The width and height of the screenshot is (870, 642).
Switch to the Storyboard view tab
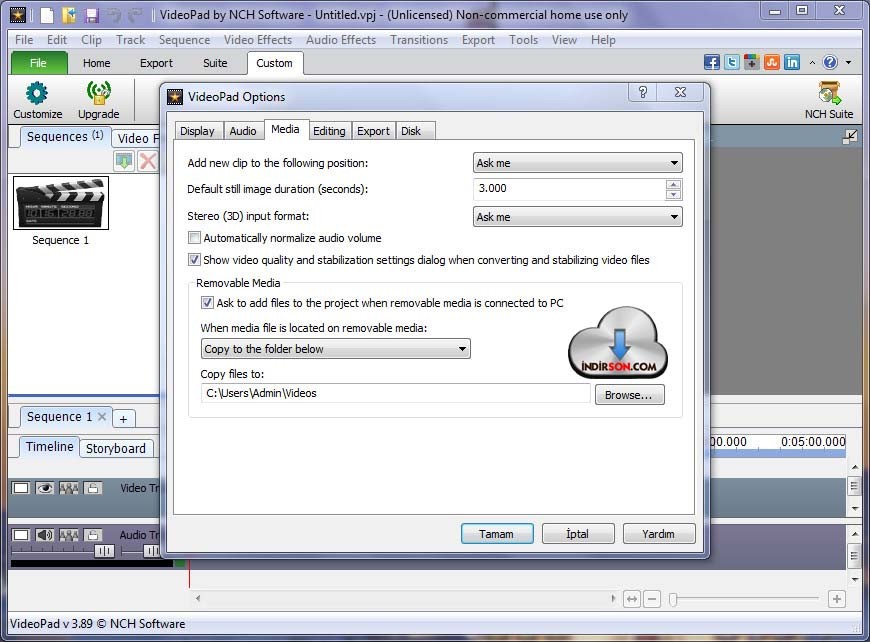(x=115, y=448)
